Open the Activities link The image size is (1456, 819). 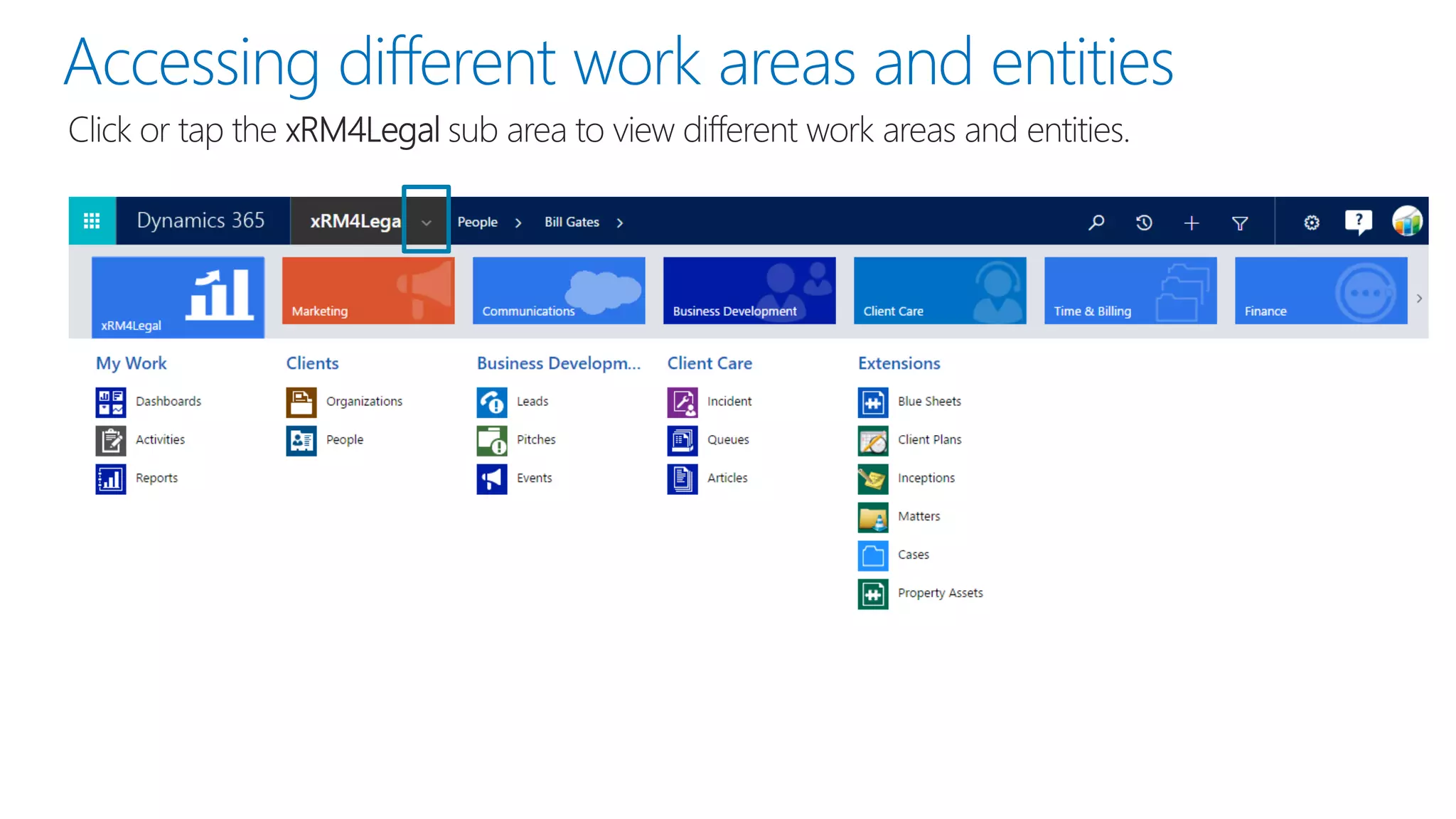[161, 440]
